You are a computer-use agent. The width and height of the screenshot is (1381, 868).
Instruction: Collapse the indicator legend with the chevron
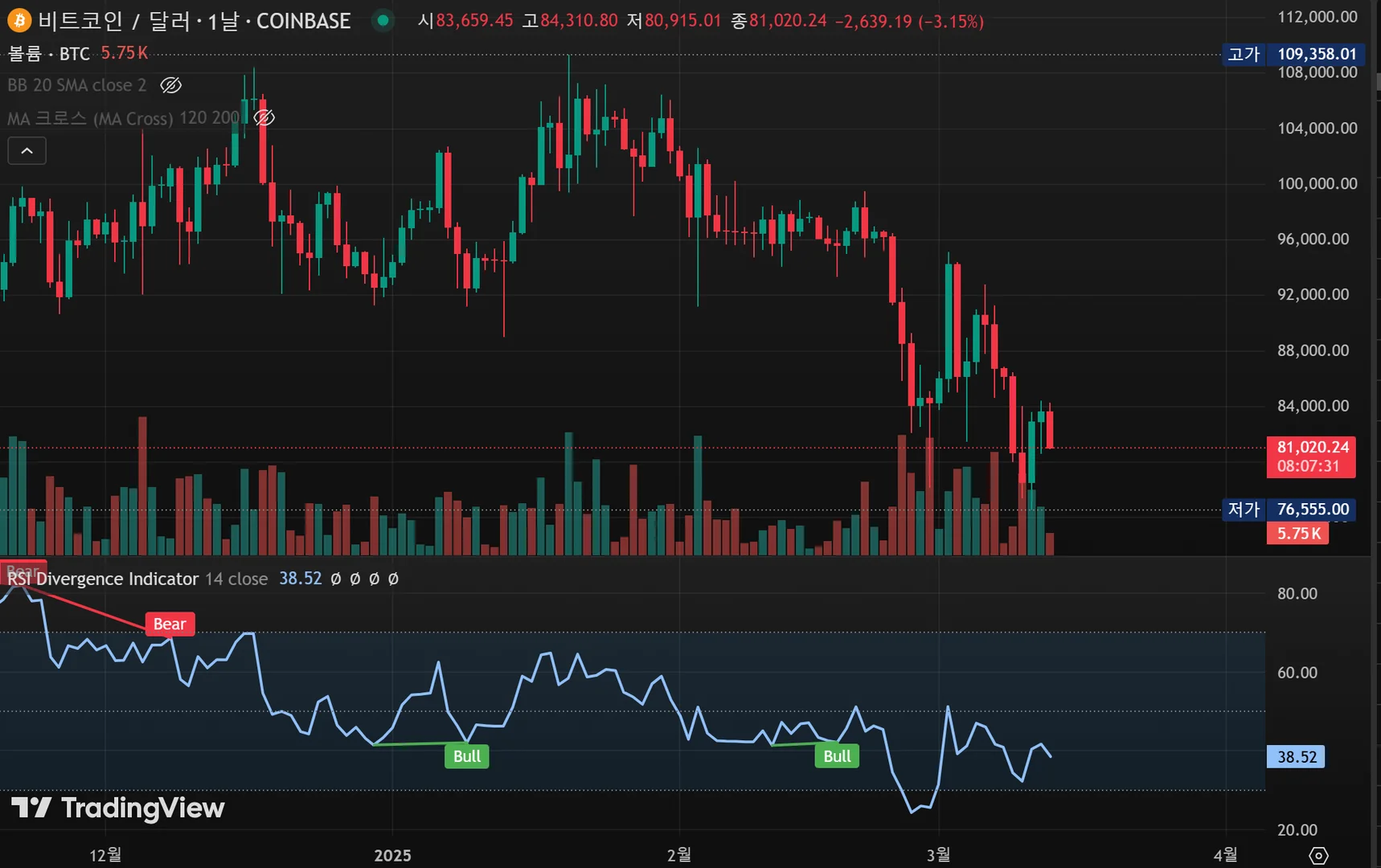click(x=27, y=150)
